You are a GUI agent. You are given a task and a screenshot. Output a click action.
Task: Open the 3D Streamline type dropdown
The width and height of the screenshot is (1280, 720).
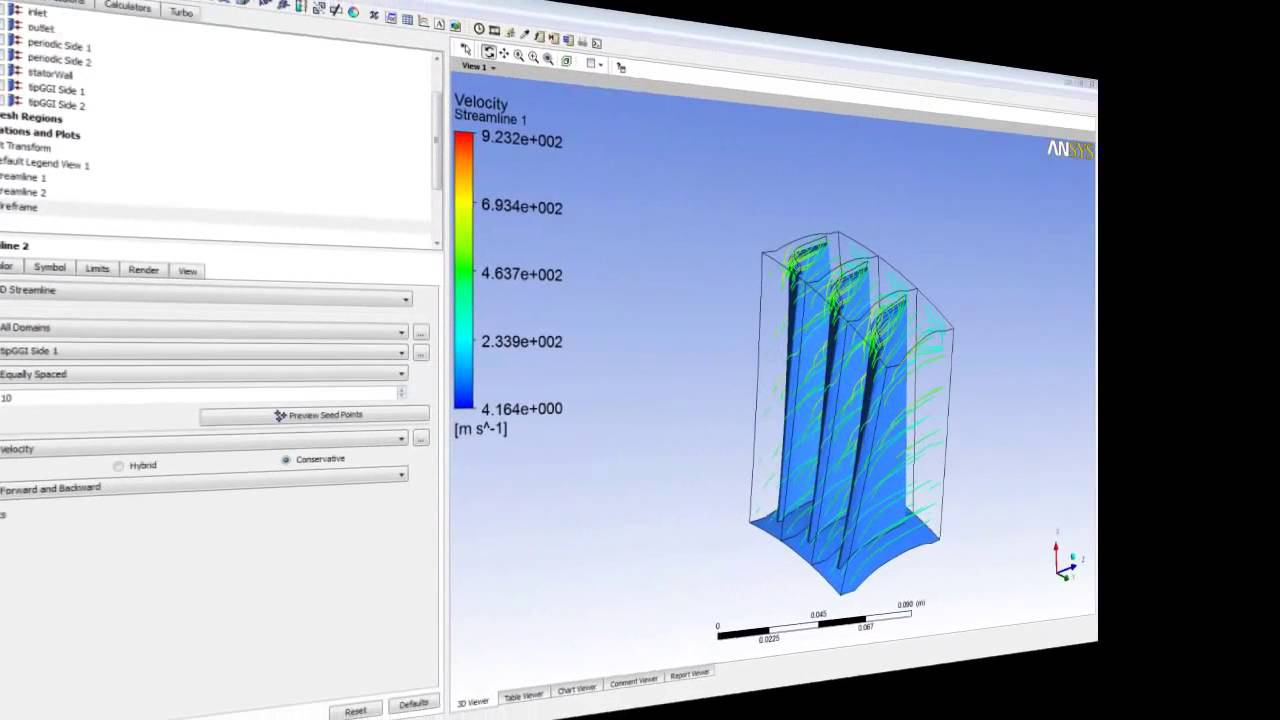coord(203,294)
